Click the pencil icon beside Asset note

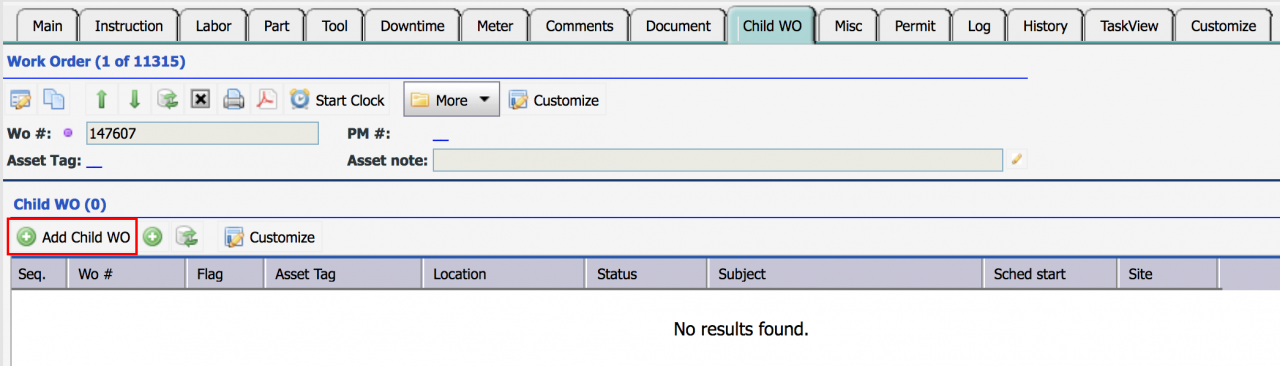[x=1017, y=159]
